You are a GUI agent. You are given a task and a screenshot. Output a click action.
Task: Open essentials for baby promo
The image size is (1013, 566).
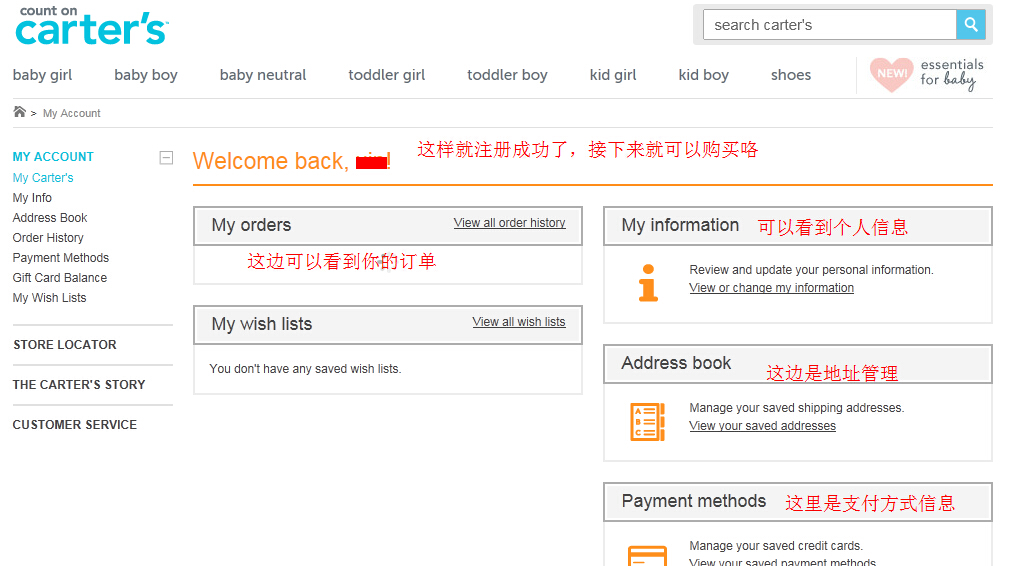click(x=927, y=74)
